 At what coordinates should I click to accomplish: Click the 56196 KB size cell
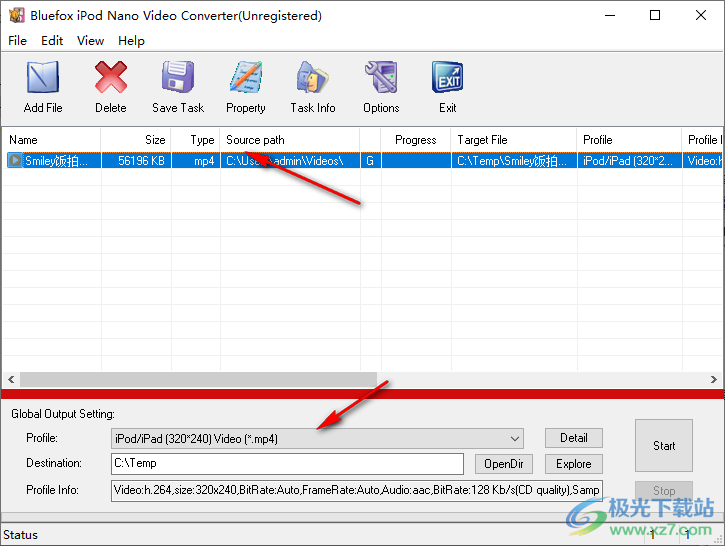pos(136,161)
